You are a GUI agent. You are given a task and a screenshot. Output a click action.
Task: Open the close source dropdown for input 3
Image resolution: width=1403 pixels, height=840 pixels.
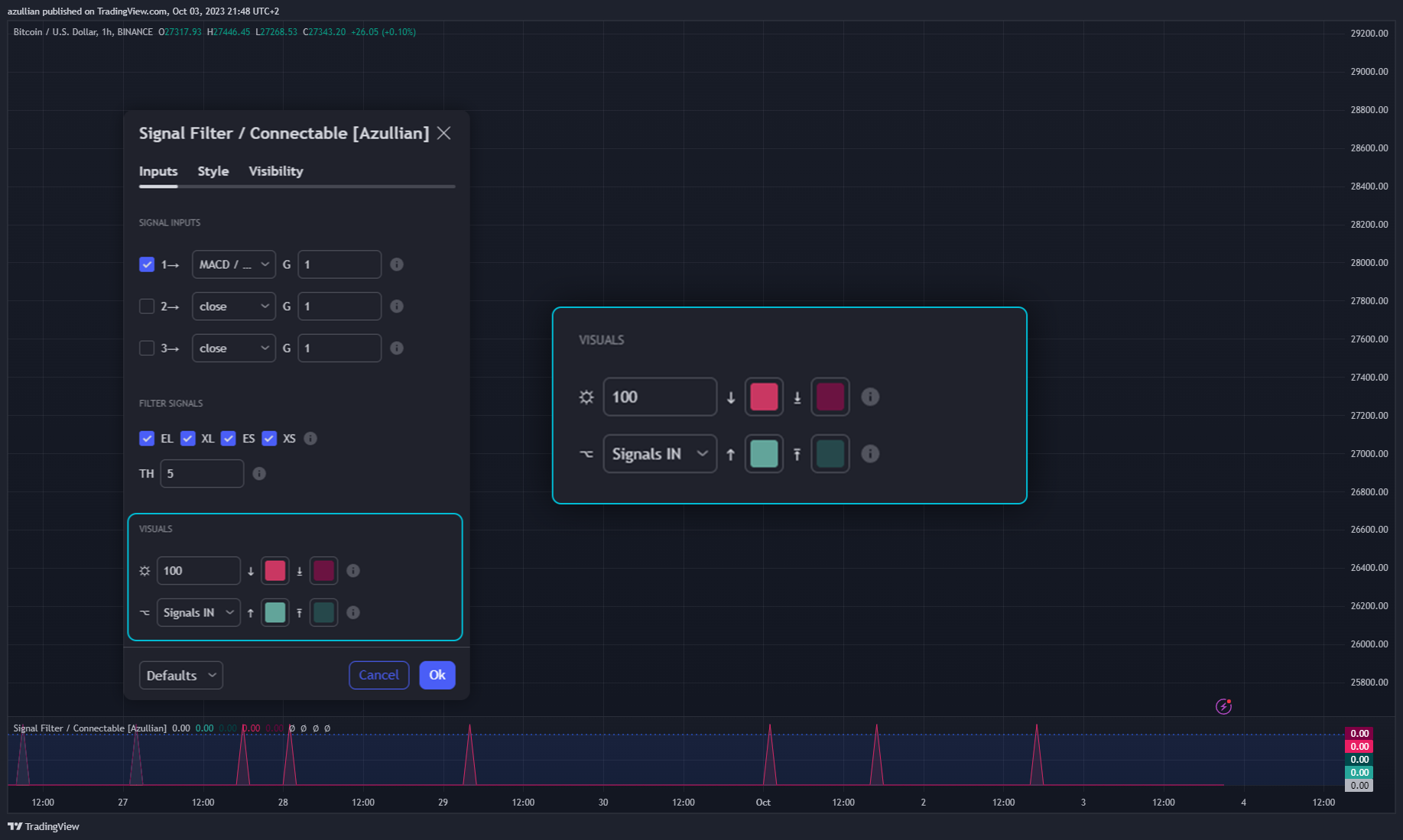(234, 349)
